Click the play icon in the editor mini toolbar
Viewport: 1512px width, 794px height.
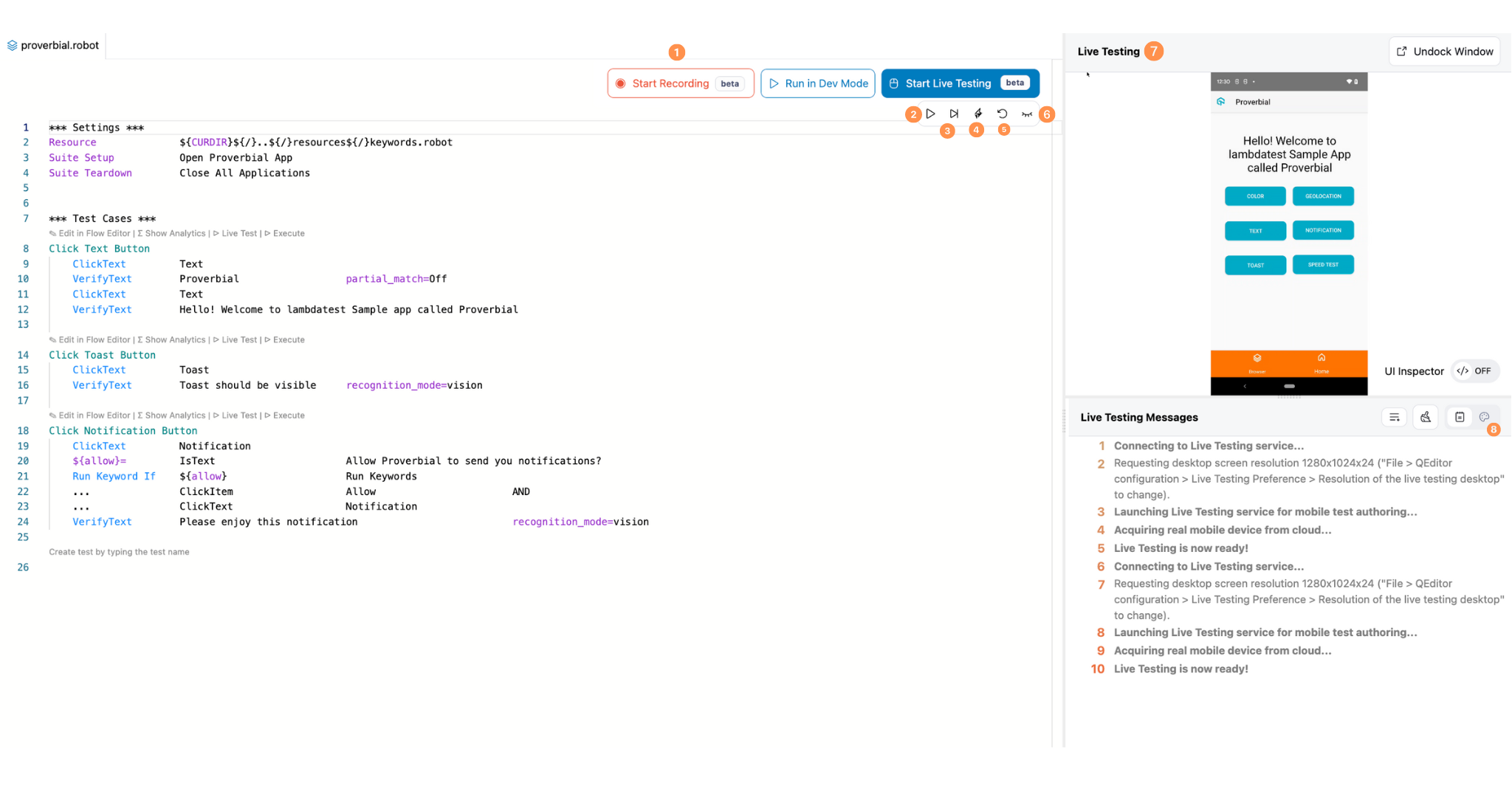(x=930, y=114)
